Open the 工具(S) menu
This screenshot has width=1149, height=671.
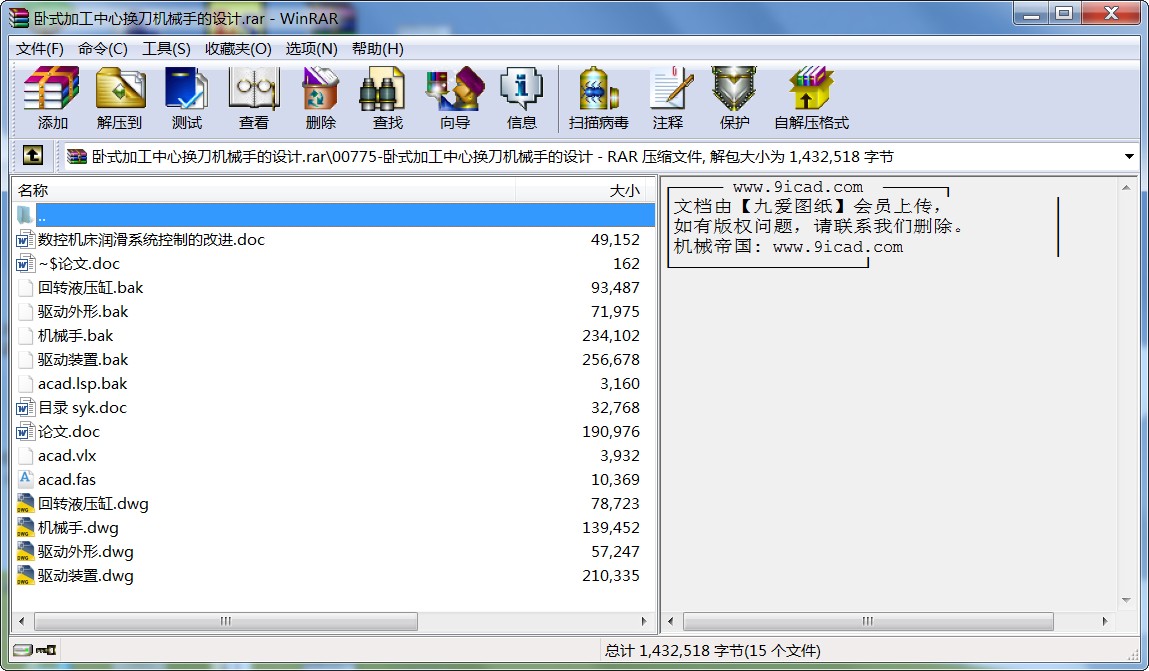pyautogui.click(x=166, y=48)
